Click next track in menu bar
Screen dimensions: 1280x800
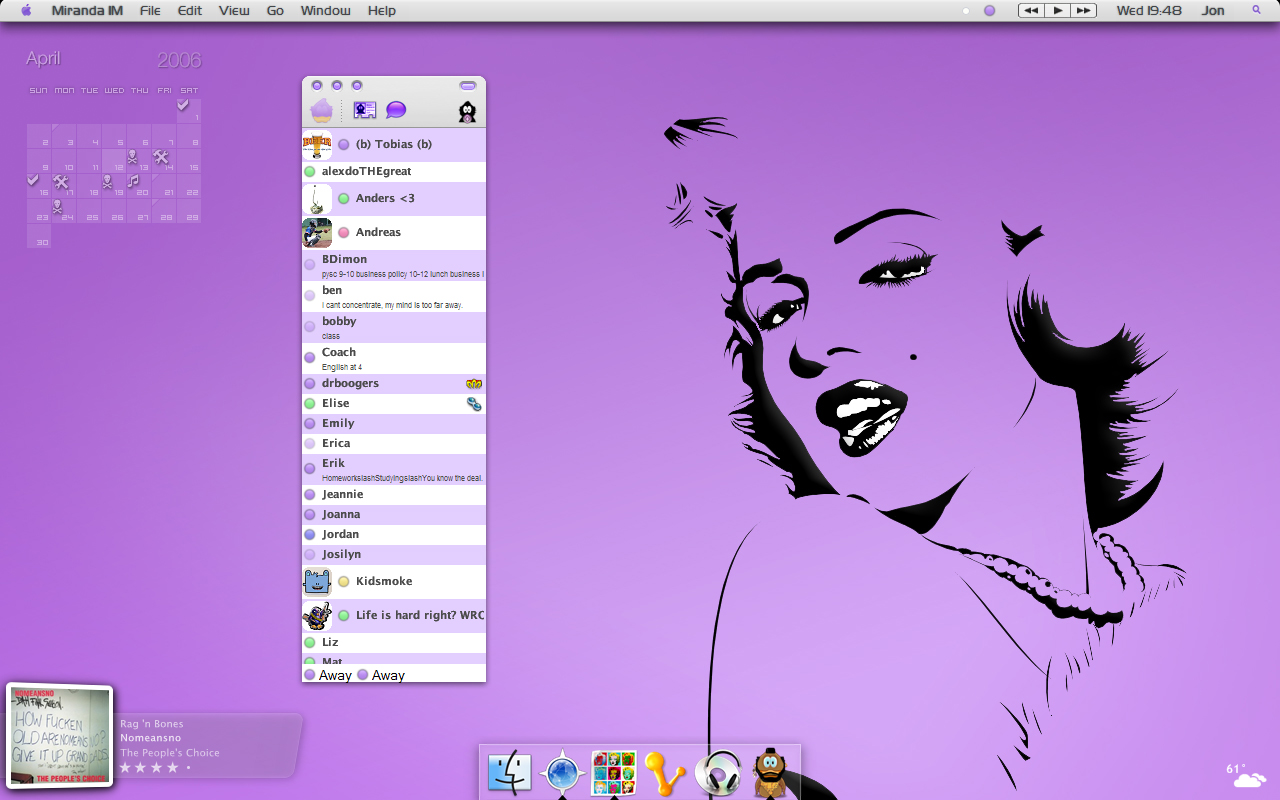point(1084,10)
